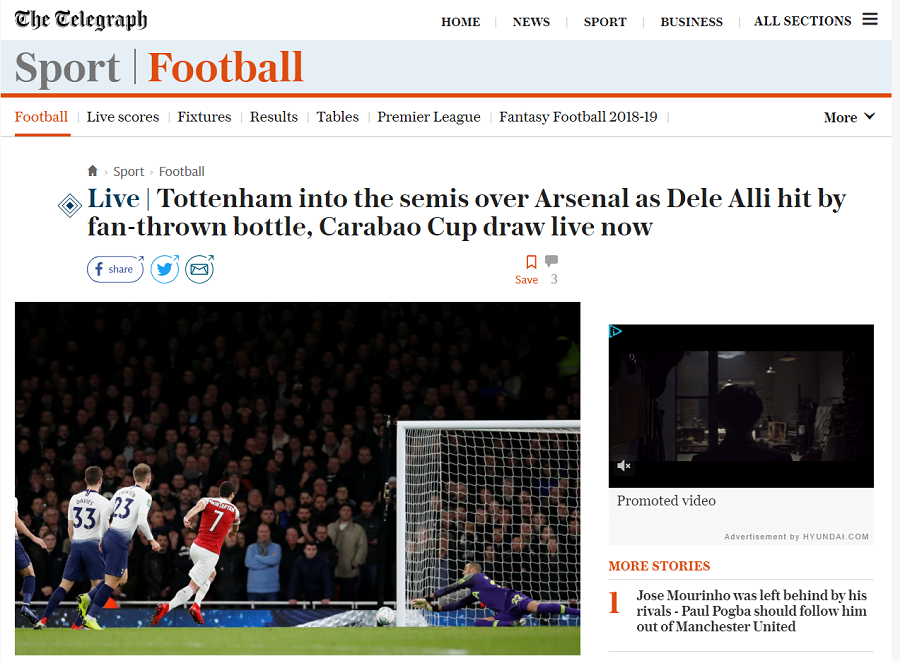Share article via Facebook share button

(x=115, y=269)
